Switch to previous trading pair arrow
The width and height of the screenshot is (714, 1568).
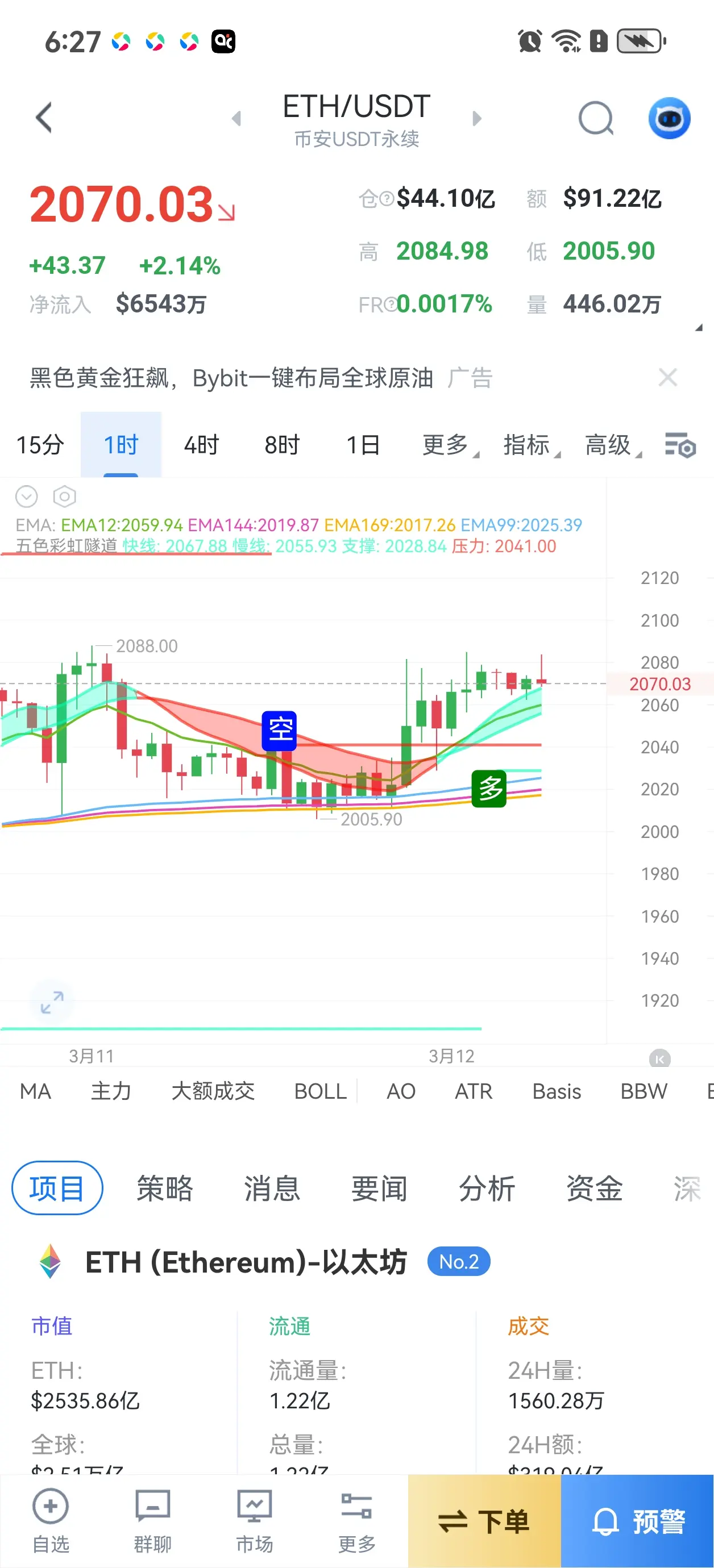point(236,118)
